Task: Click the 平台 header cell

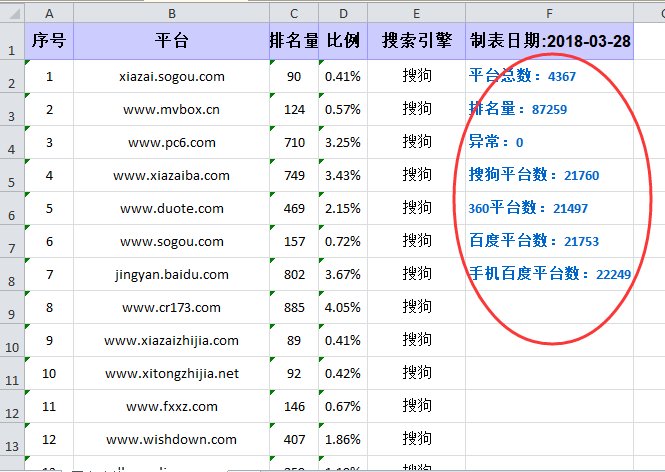Action: pos(171,41)
